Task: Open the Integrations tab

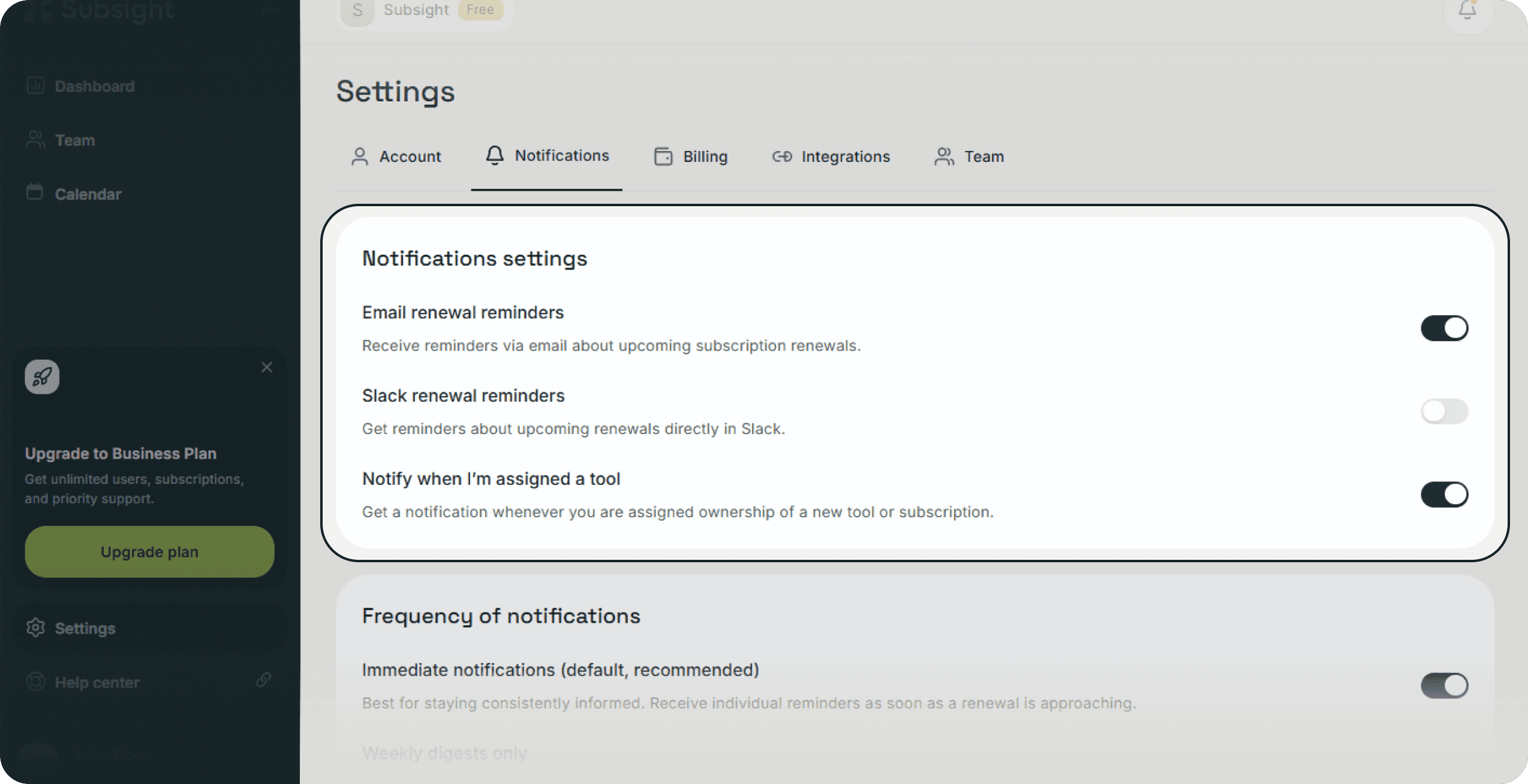Action: click(x=831, y=156)
